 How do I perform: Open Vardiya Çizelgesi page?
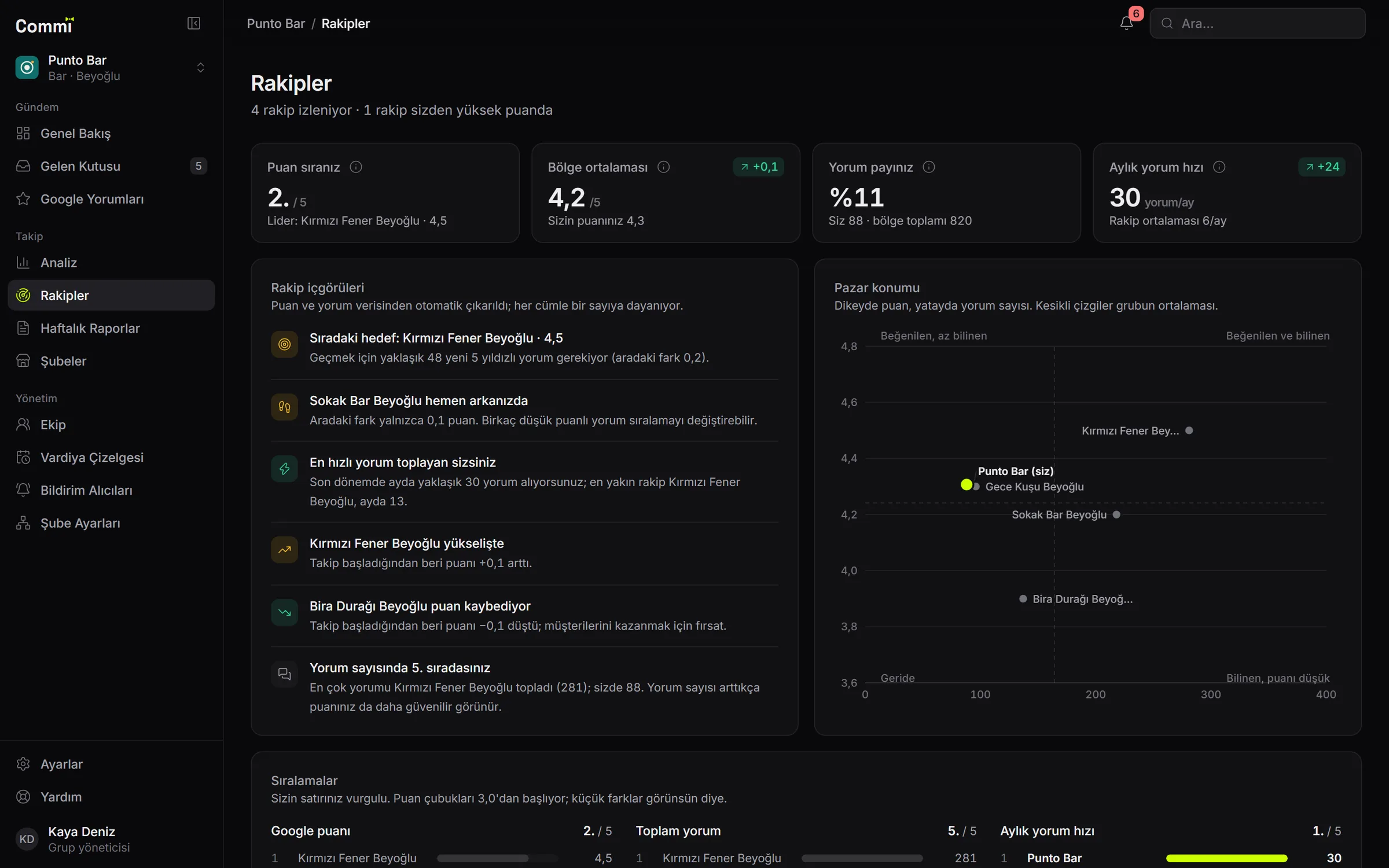(x=111, y=457)
